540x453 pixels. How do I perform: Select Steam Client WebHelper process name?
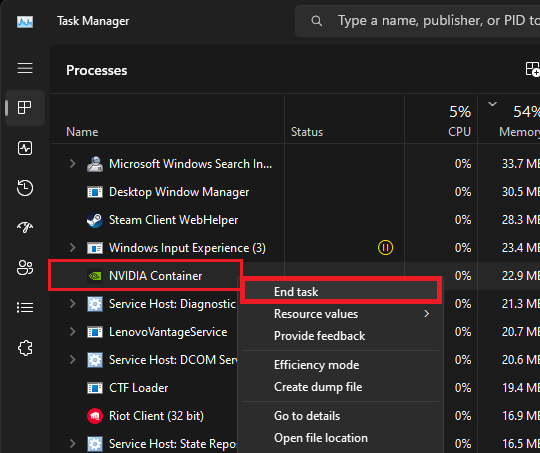click(x=173, y=220)
